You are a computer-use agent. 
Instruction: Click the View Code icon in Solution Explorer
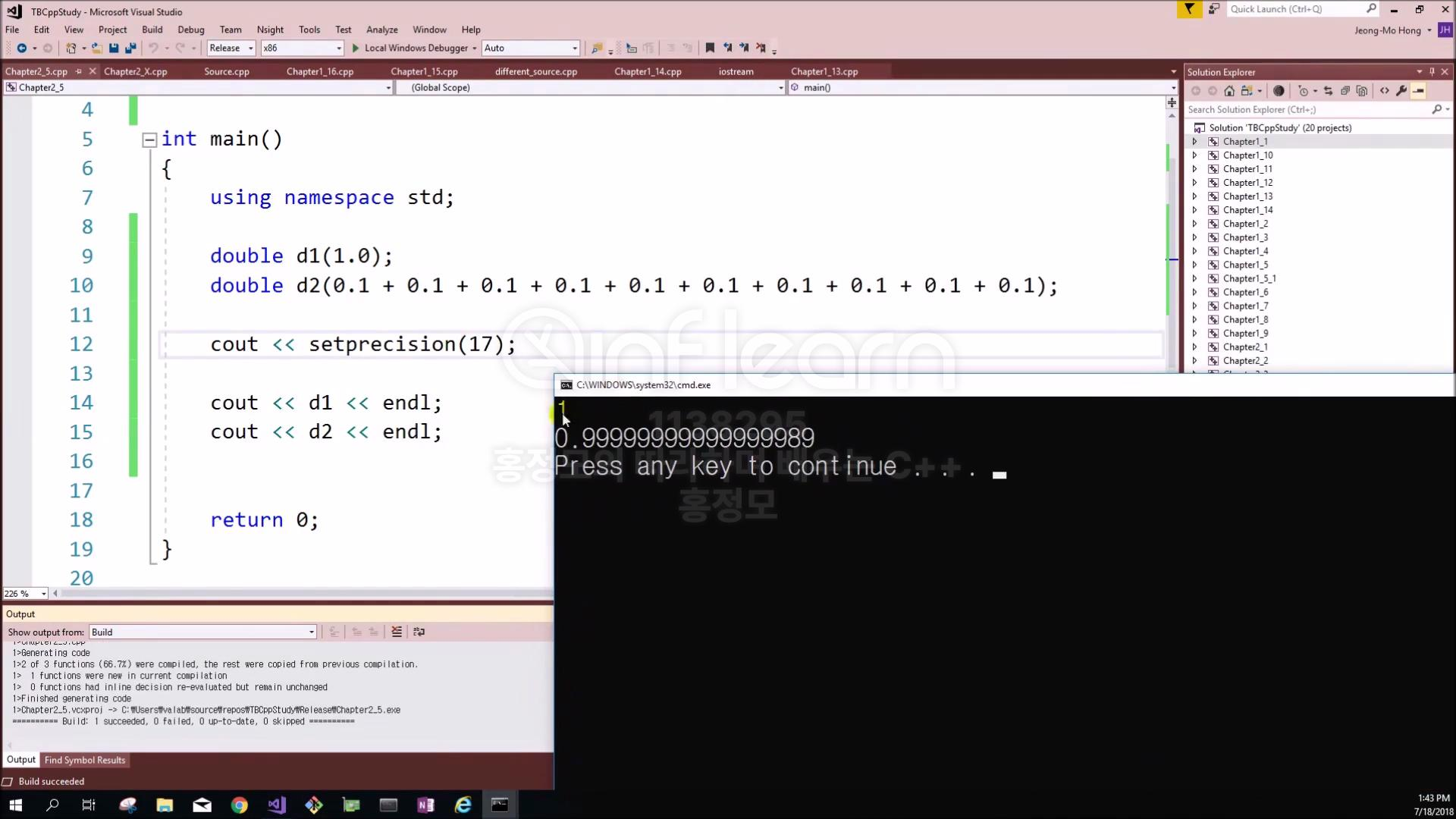(x=1385, y=91)
